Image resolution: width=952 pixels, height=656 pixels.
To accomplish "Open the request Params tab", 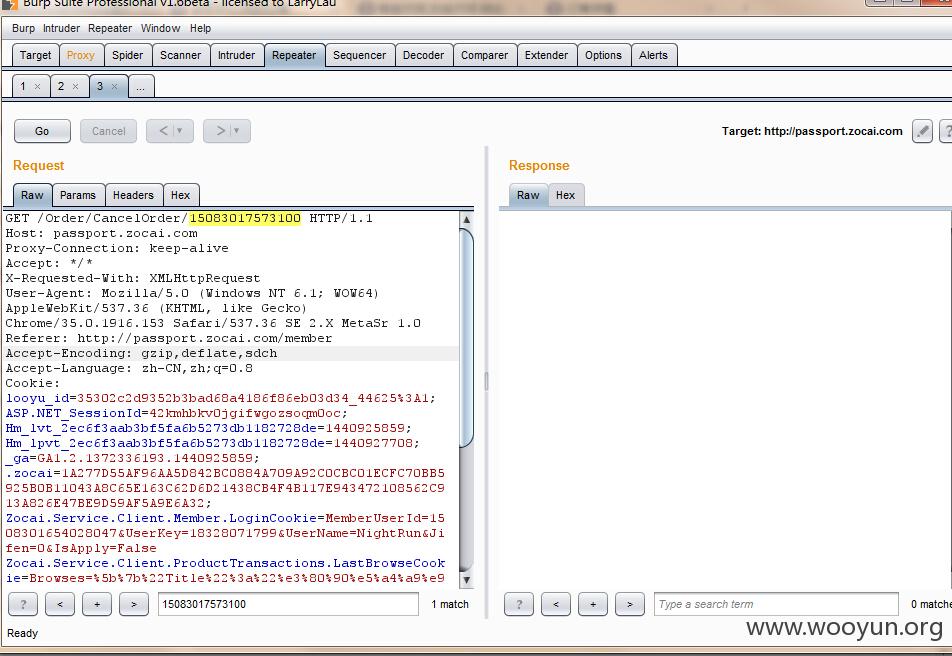I will (78, 195).
